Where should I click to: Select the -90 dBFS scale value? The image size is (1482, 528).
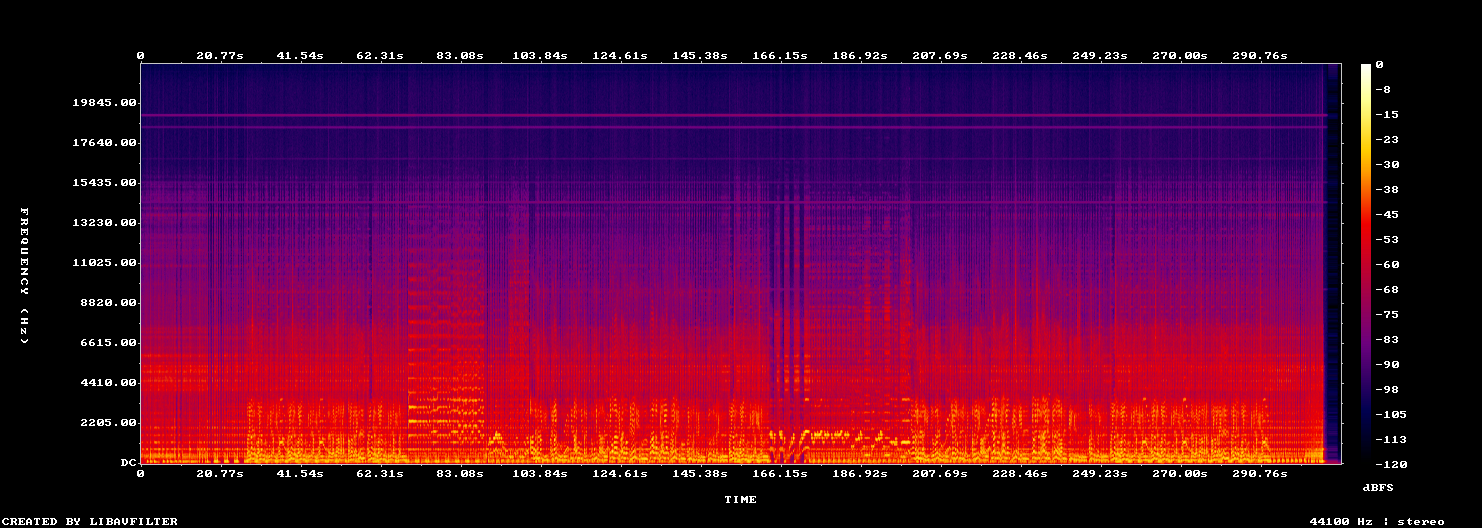coord(1388,364)
